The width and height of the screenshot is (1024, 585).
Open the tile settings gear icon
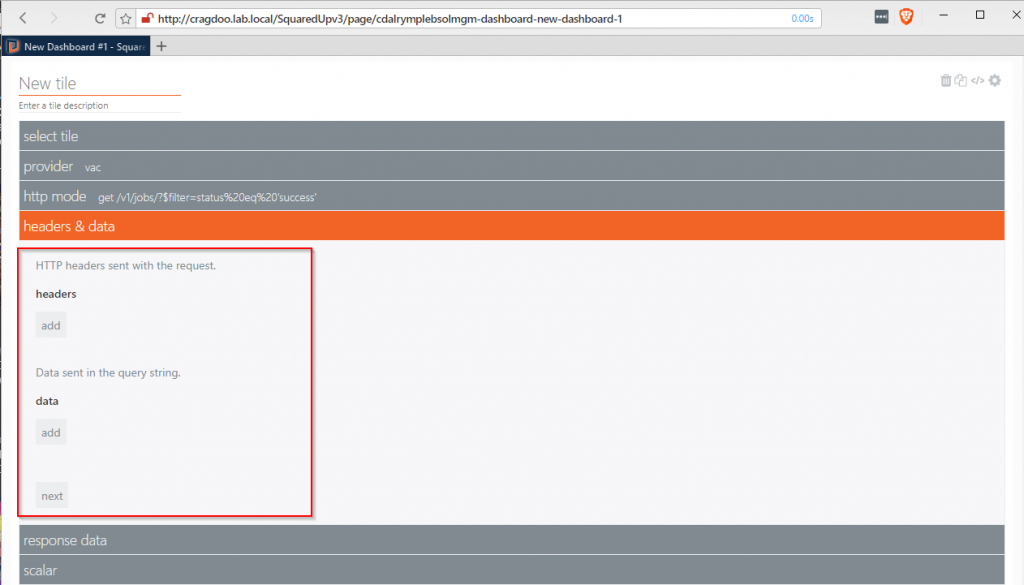pos(994,81)
